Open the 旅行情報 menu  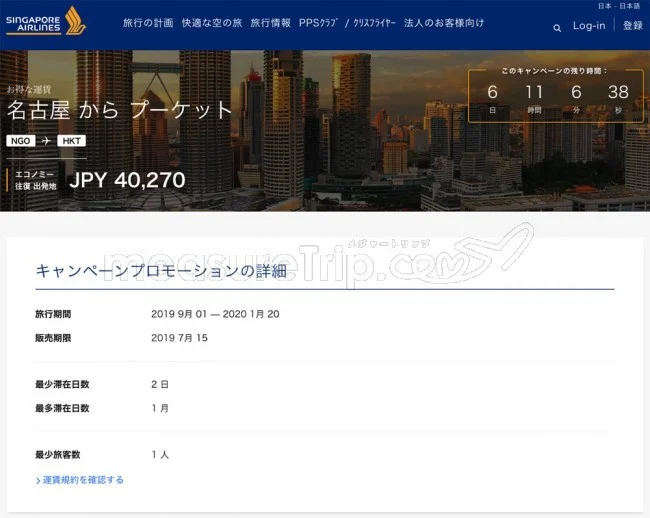tap(270, 23)
